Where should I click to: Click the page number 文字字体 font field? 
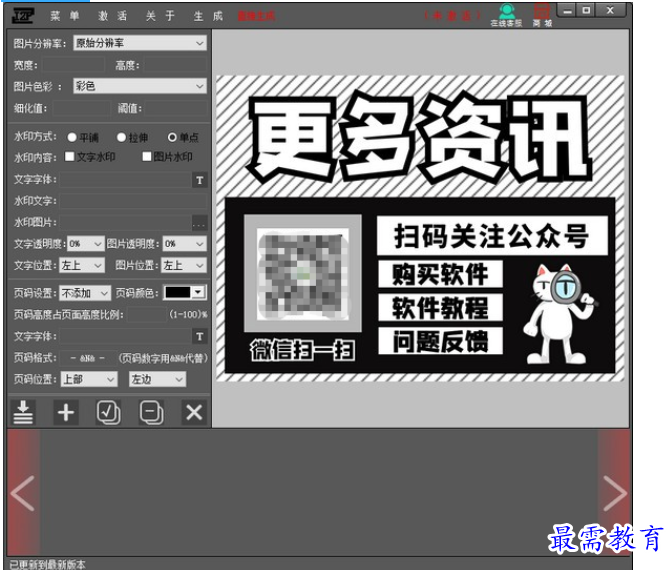(x=126, y=336)
